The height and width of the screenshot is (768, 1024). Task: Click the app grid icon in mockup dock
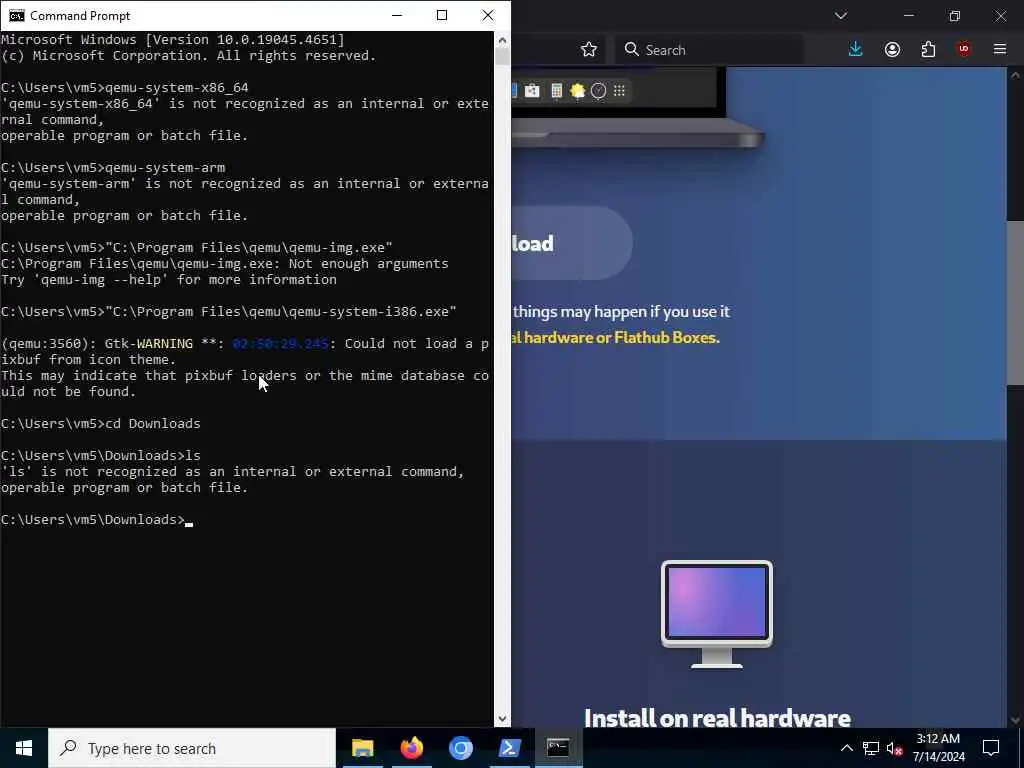pyautogui.click(x=619, y=91)
